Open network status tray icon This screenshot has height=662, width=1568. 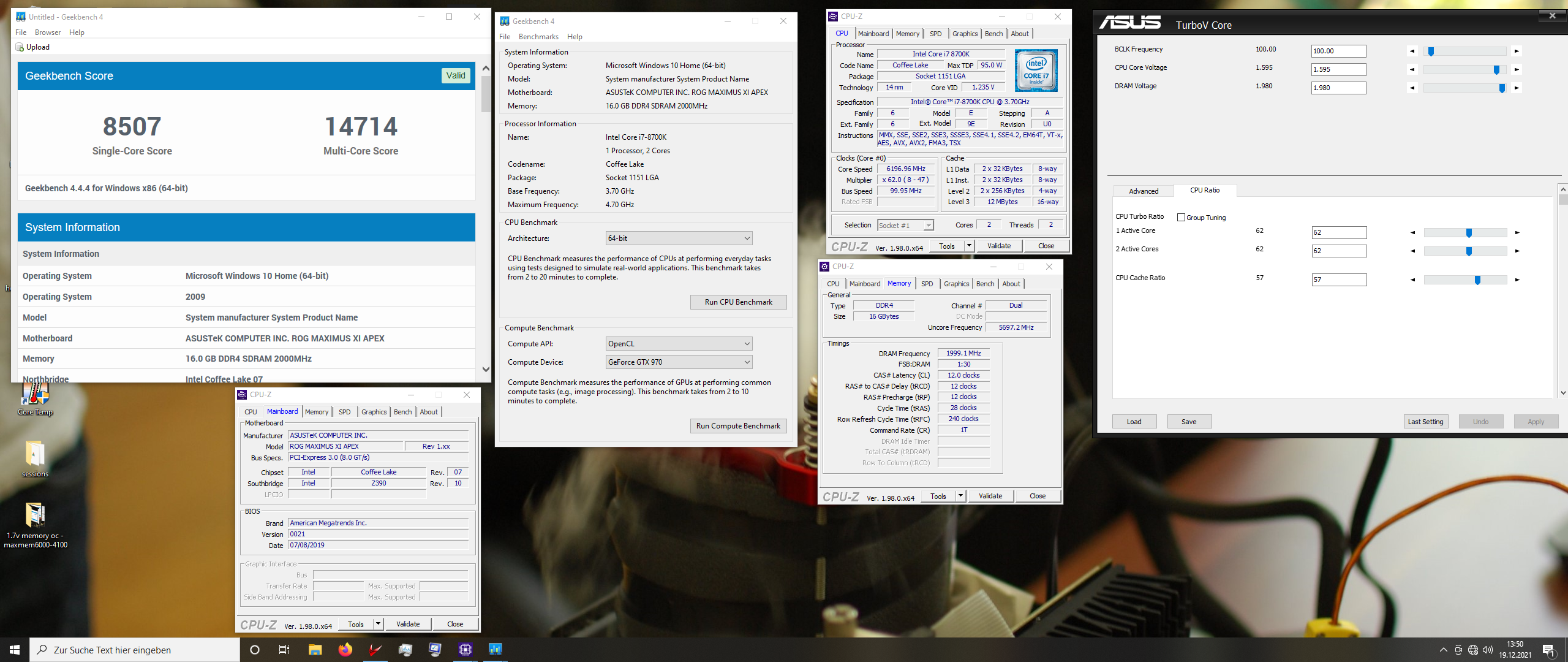tap(1473, 650)
